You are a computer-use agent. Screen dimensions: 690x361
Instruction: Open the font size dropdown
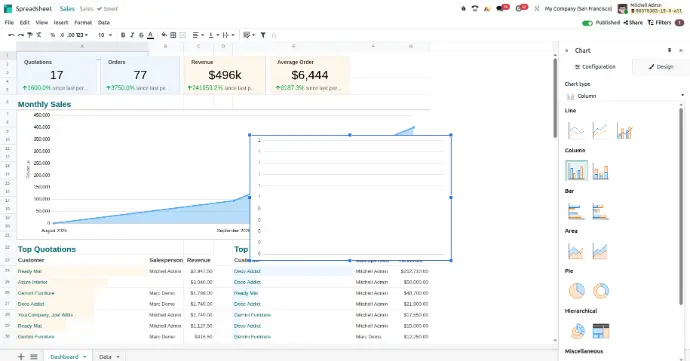click(x=105, y=35)
